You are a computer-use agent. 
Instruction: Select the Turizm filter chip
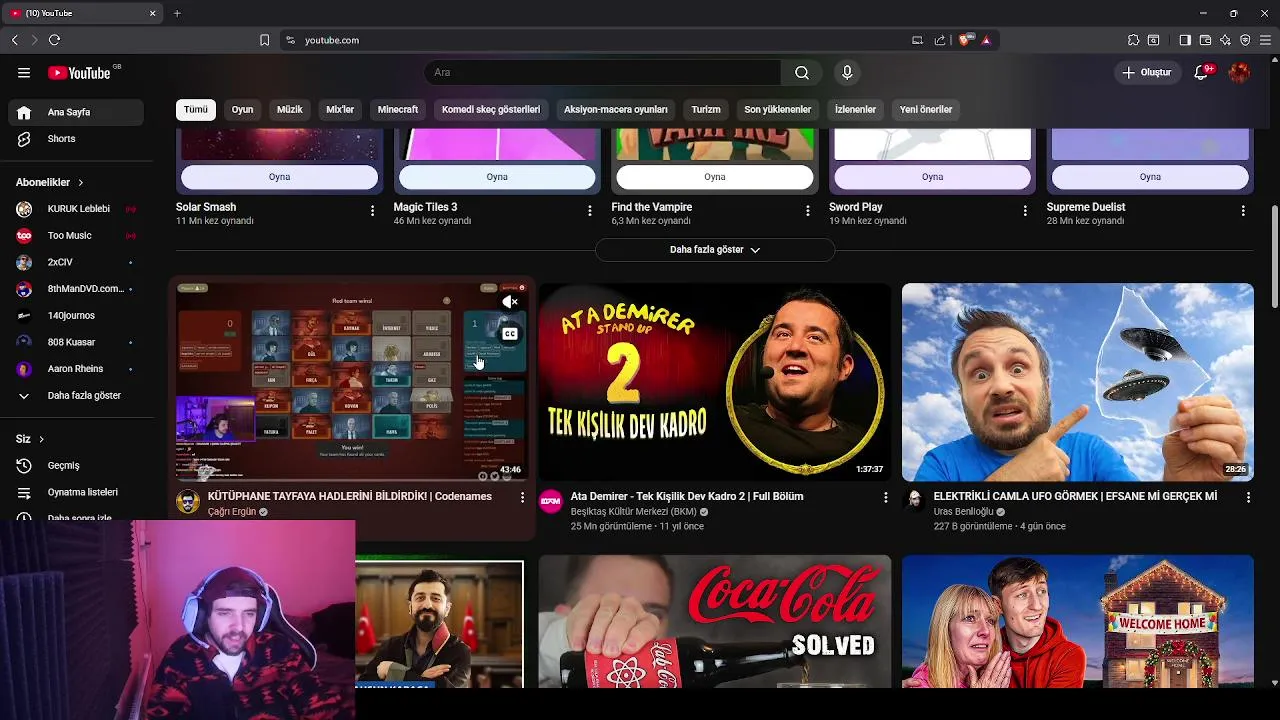[x=706, y=110]
